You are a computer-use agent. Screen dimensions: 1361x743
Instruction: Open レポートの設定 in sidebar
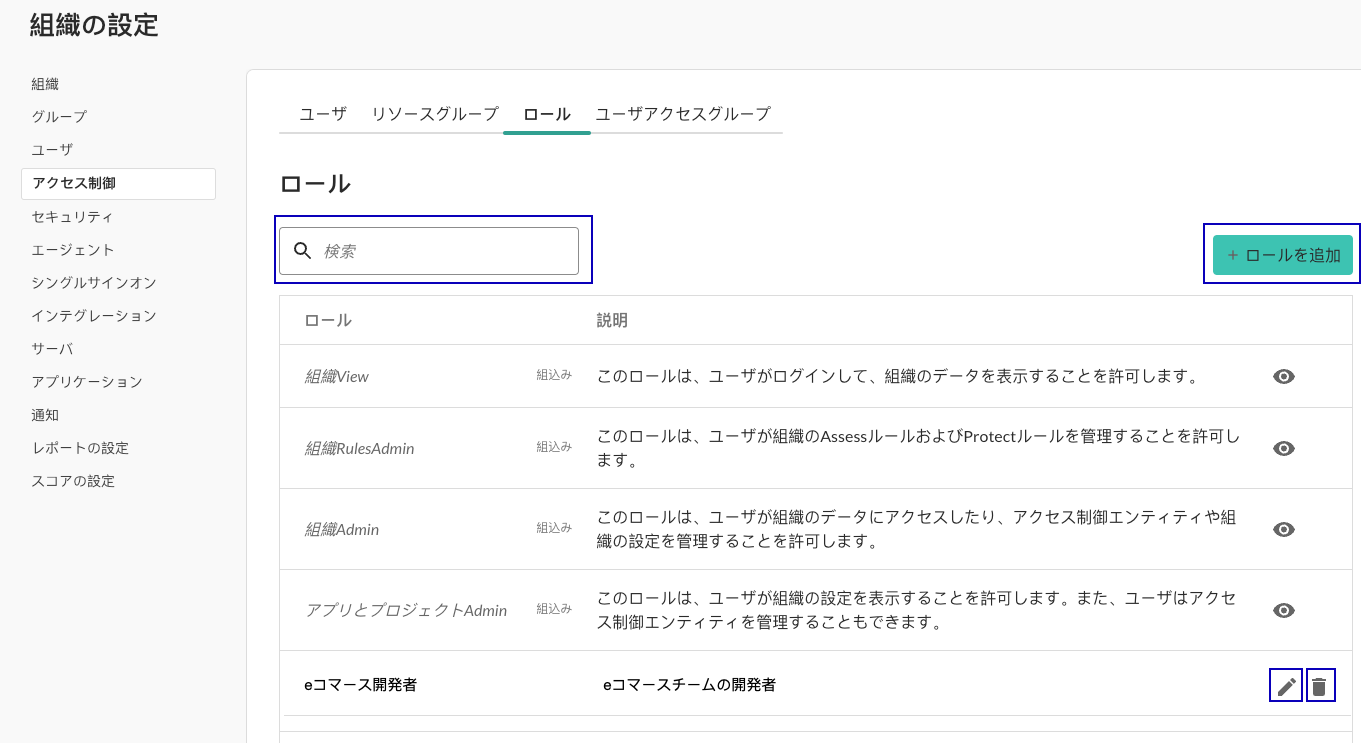[80, 448]
